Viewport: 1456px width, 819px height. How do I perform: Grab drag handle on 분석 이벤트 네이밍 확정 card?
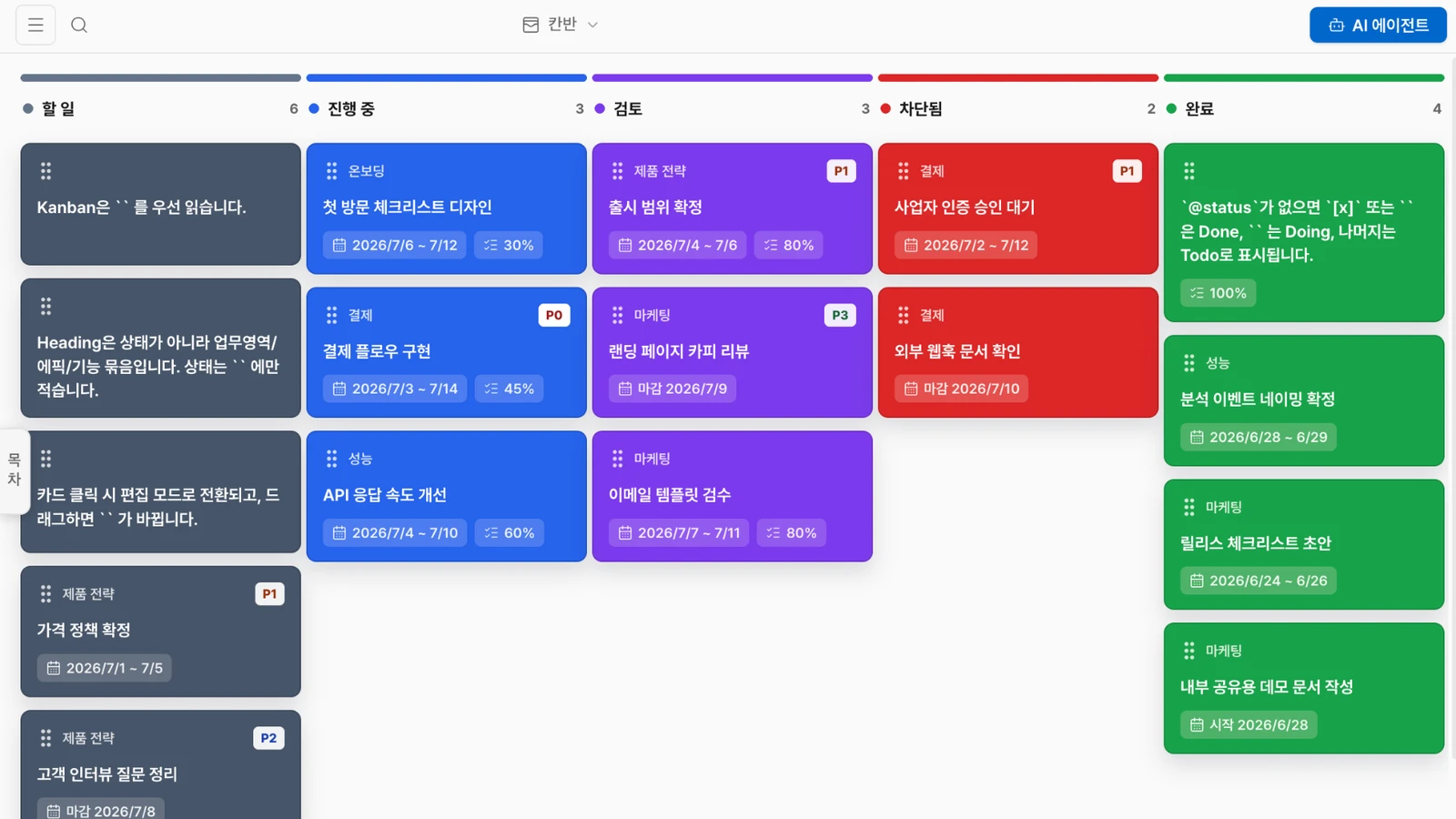[1189, 363]
